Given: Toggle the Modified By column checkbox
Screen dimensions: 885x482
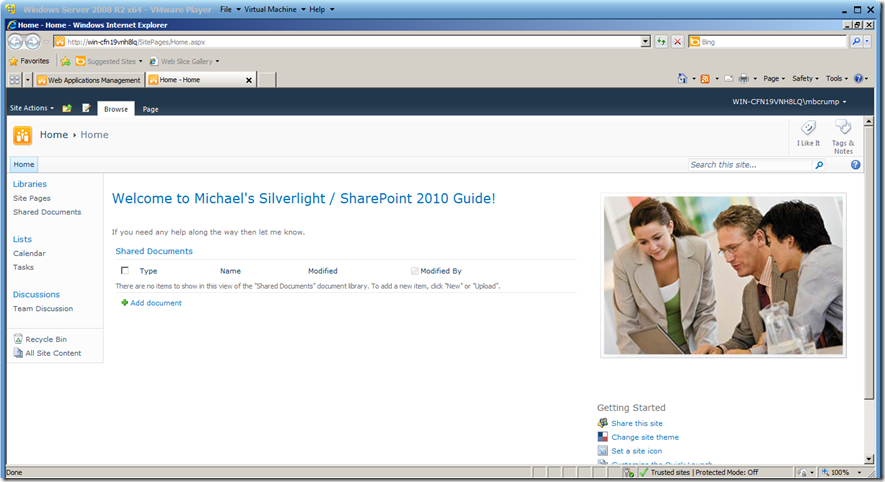Looking at the screenshot, I should [415, 271].
